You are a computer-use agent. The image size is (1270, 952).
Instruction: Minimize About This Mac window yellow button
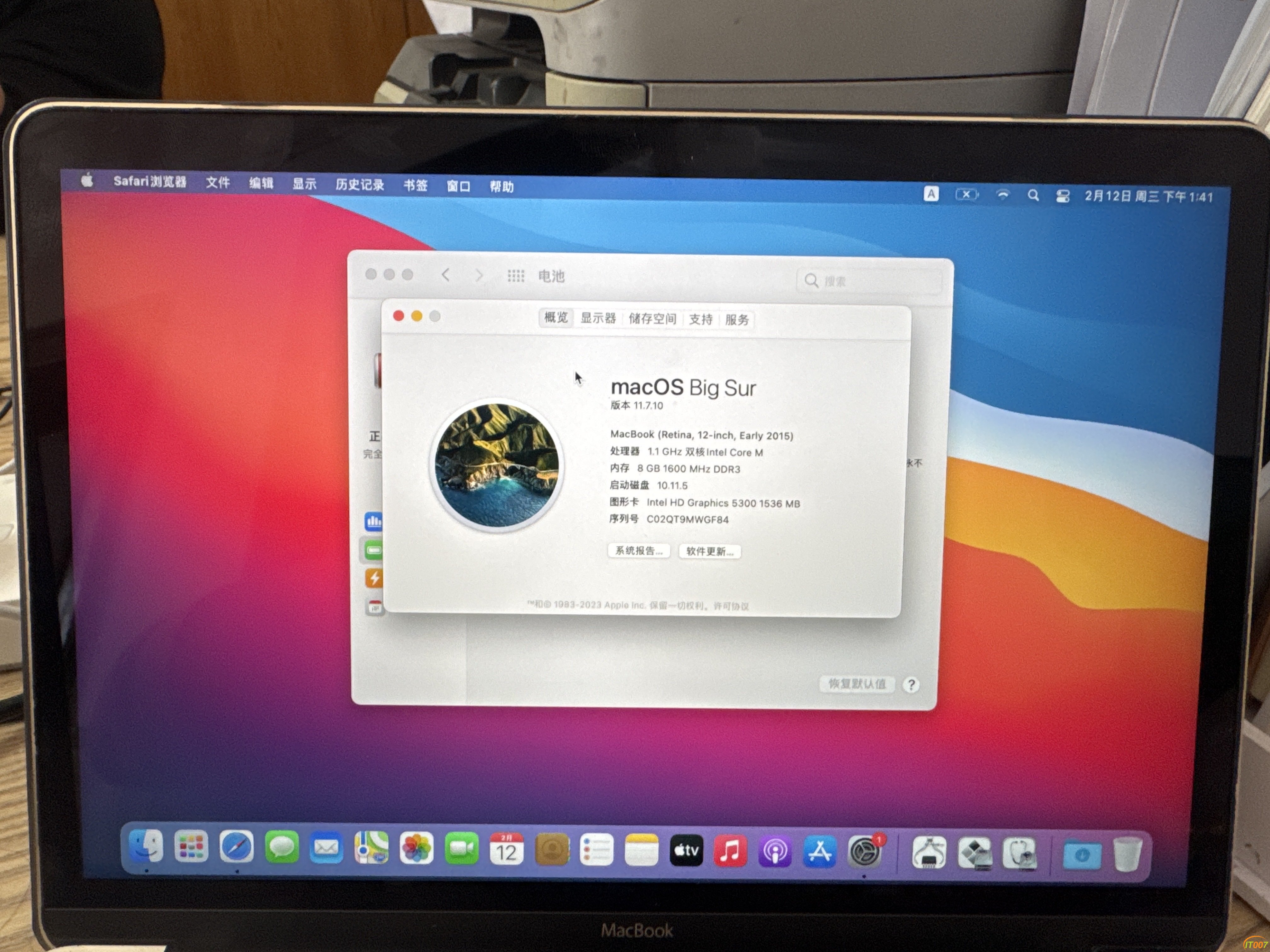point(417,316)
